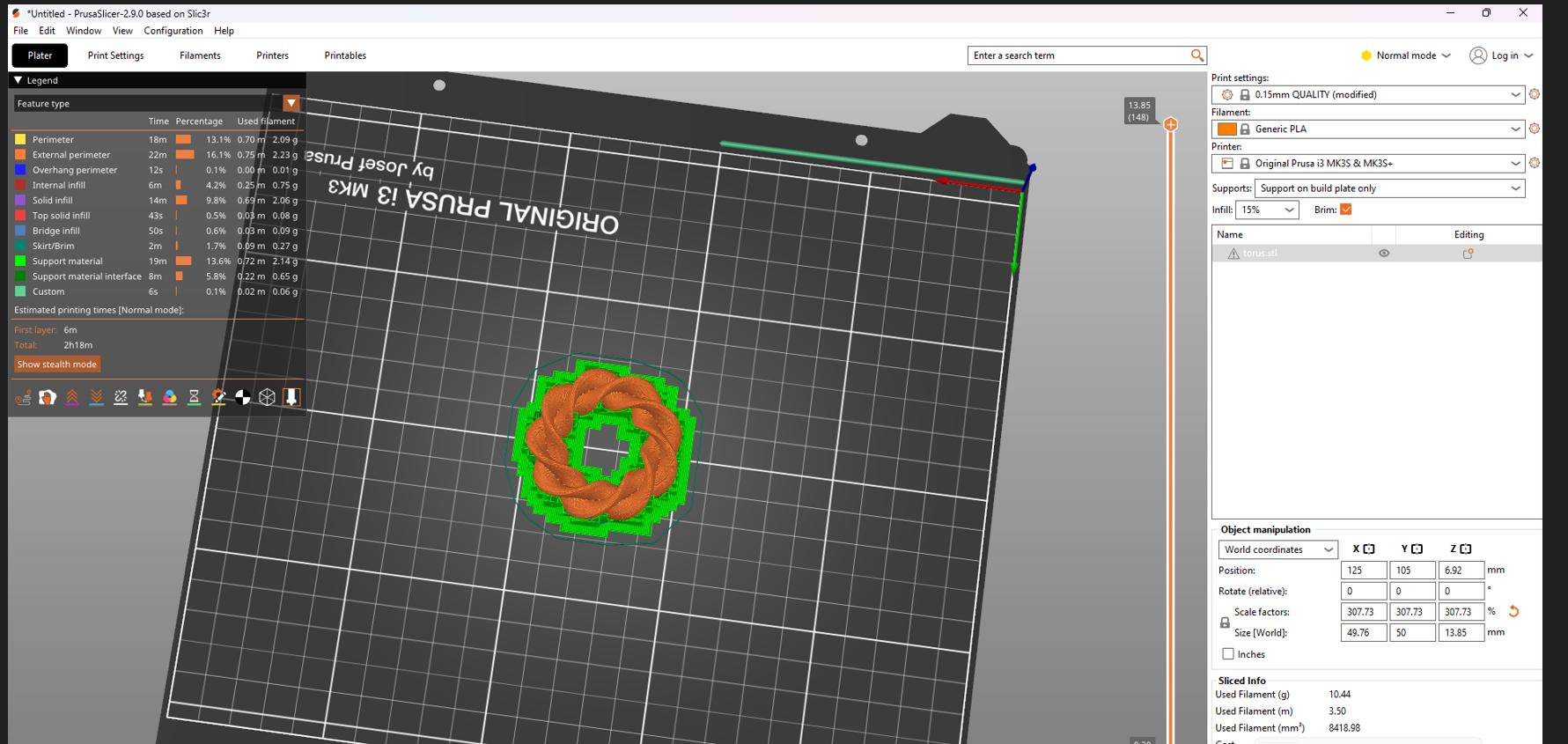1568x744 pixels.
Task: Open the File menu
Action: click(20, 31)
